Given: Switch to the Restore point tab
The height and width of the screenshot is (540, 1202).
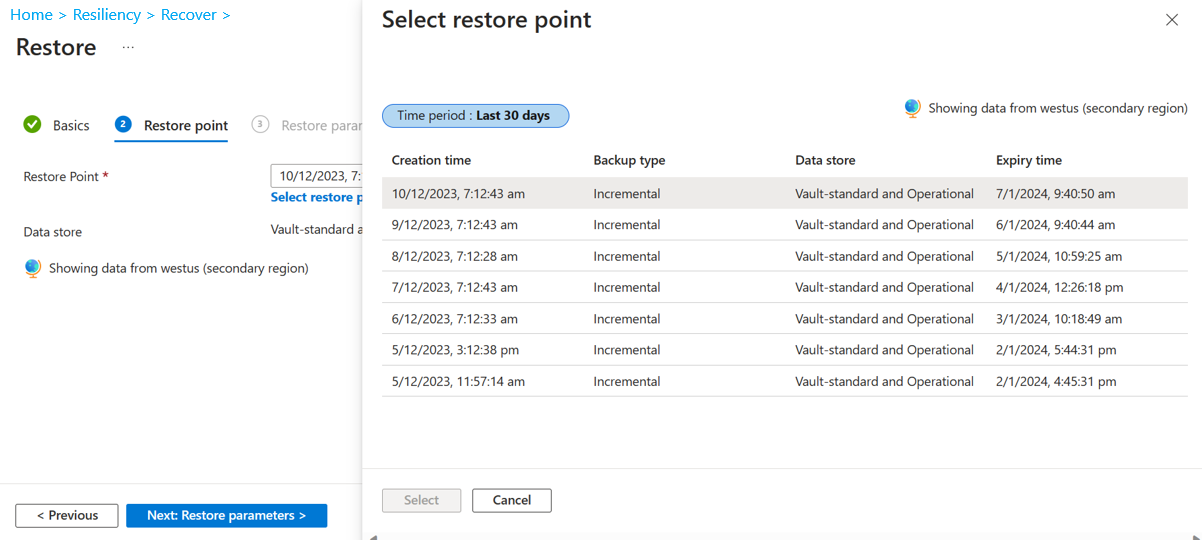Looking at the screenshot, I should 185,126.
